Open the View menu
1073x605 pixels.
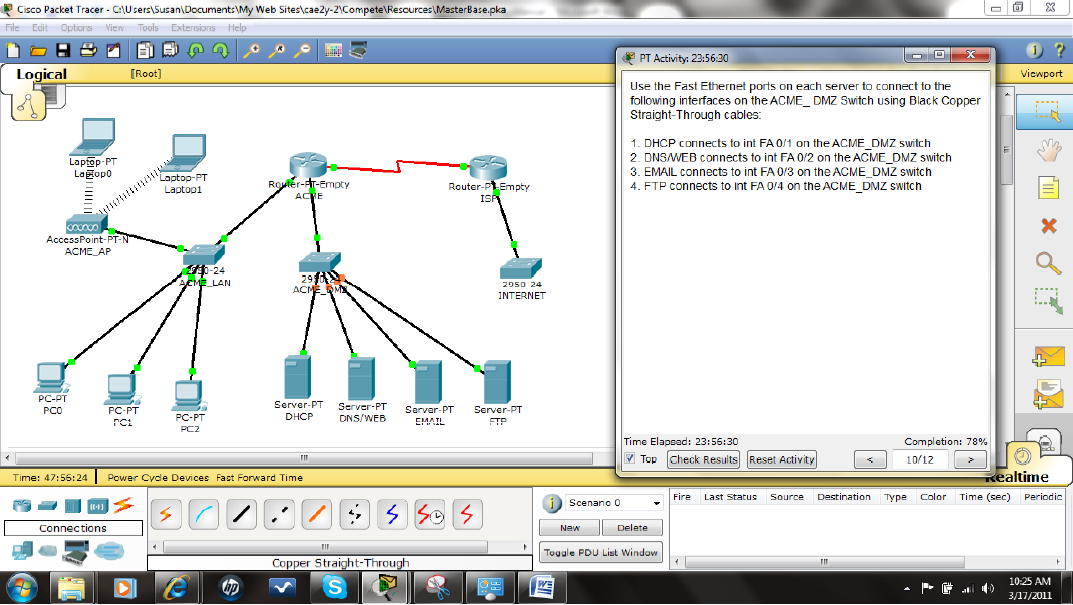114,27
